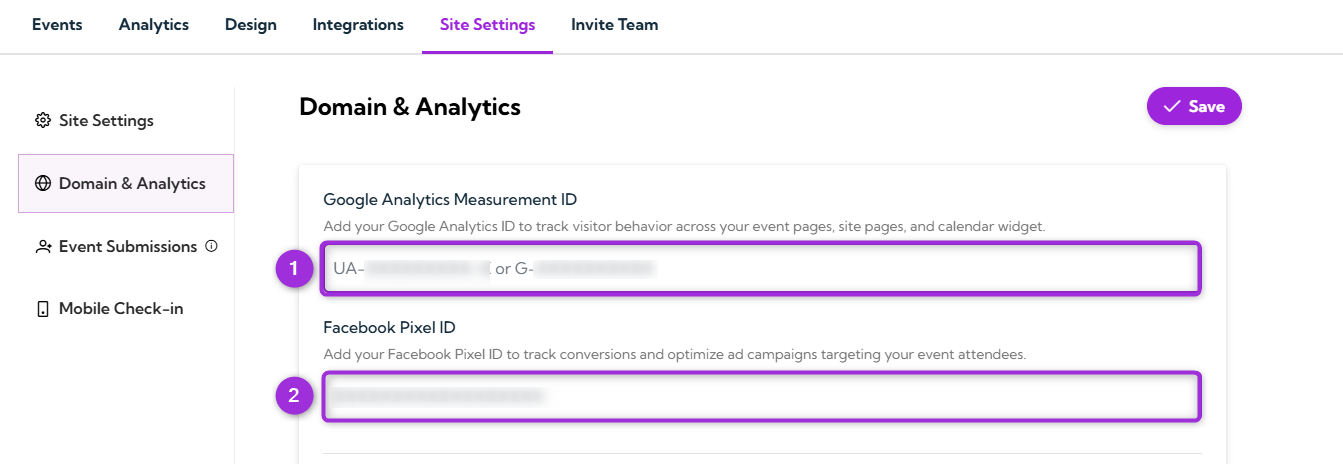Focus the Google Analytics Measurement ID field

(760, 268)
